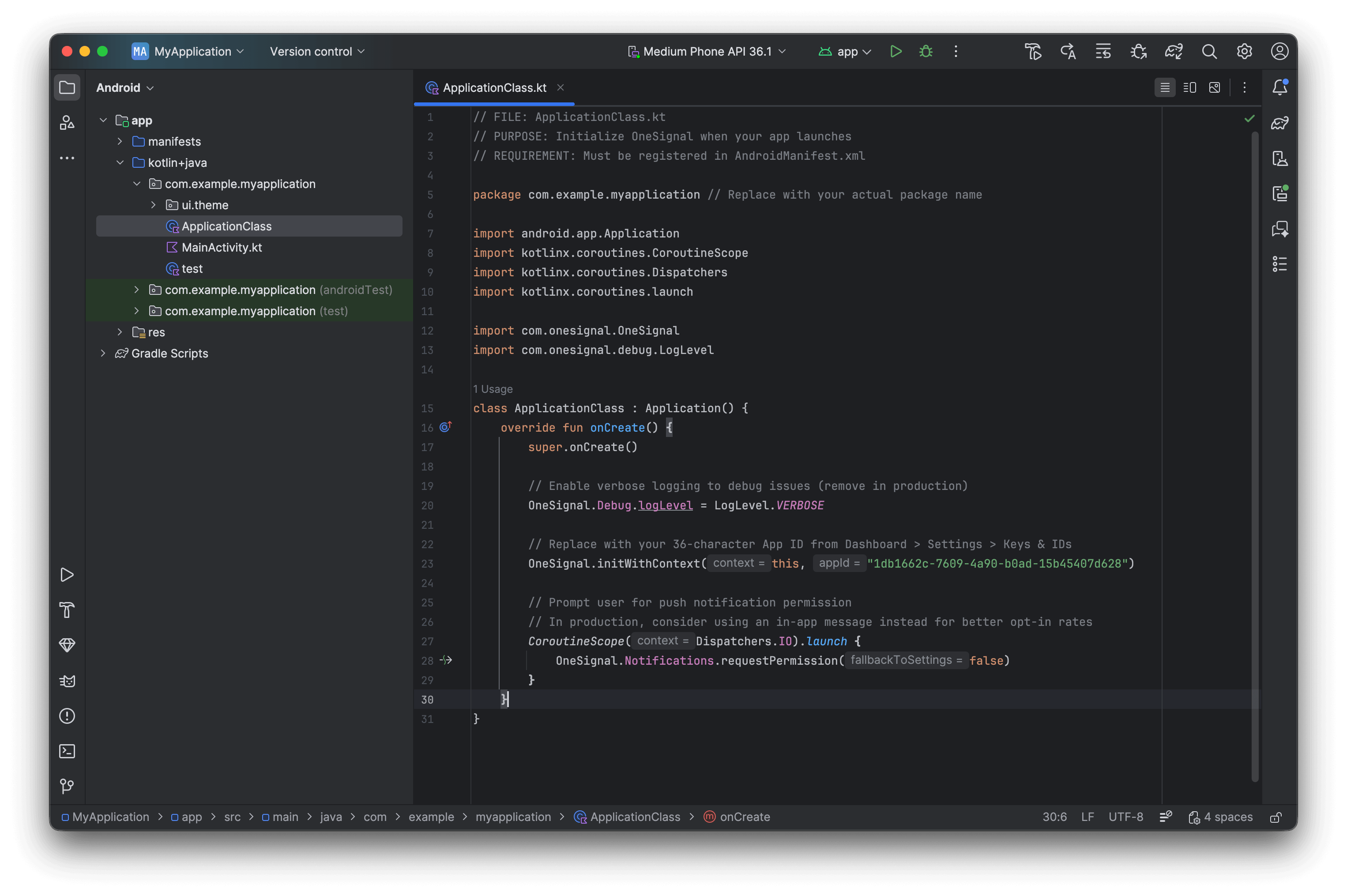
Task: Expand the manifests folder
Action: pos(120,141)
